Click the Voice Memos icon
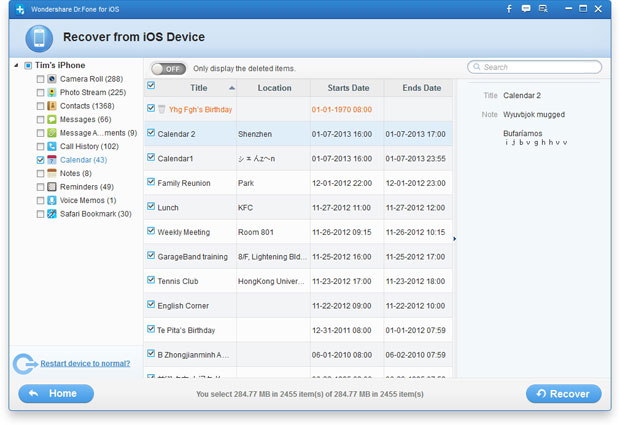Image resolution: width=620 pixels, height=425 pixels. click(x=52, y=200)
